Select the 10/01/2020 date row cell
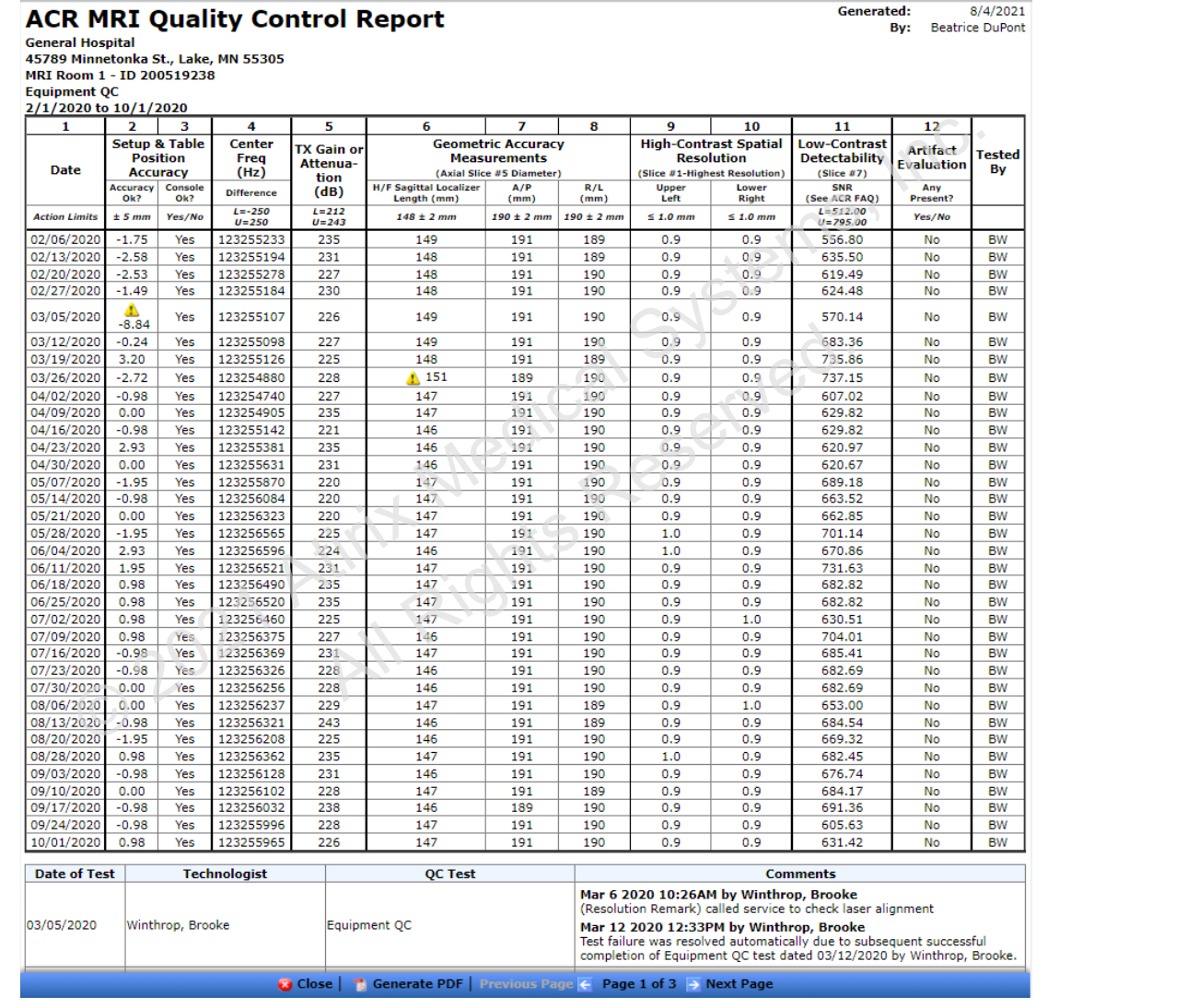Screen dimensions: 1199x1008 point(65,842)
